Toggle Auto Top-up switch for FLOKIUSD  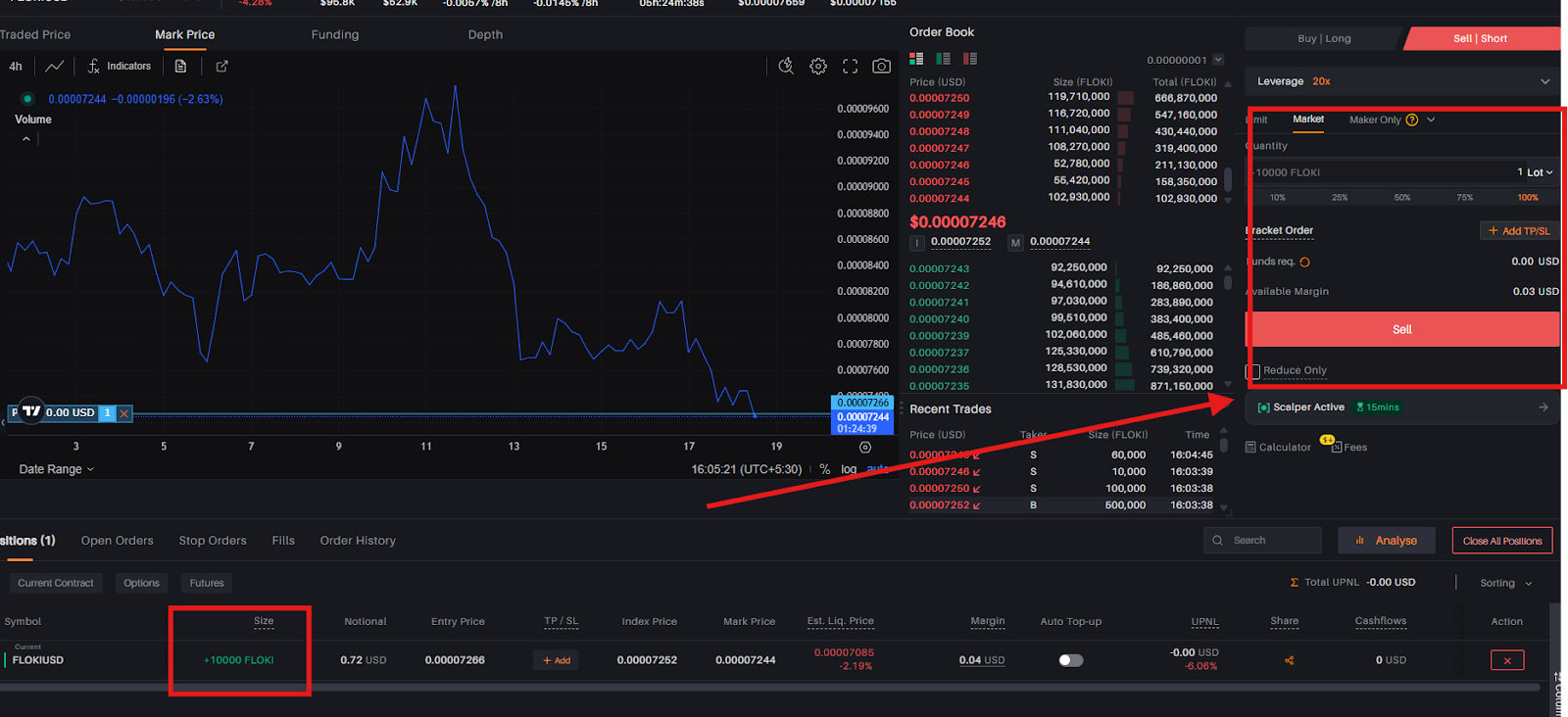1071,660
